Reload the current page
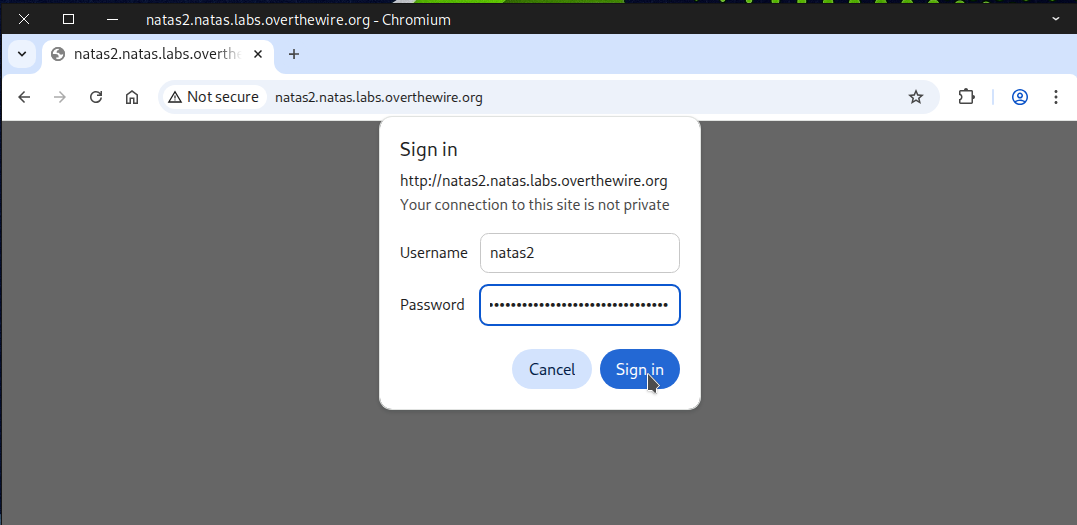 96,97
